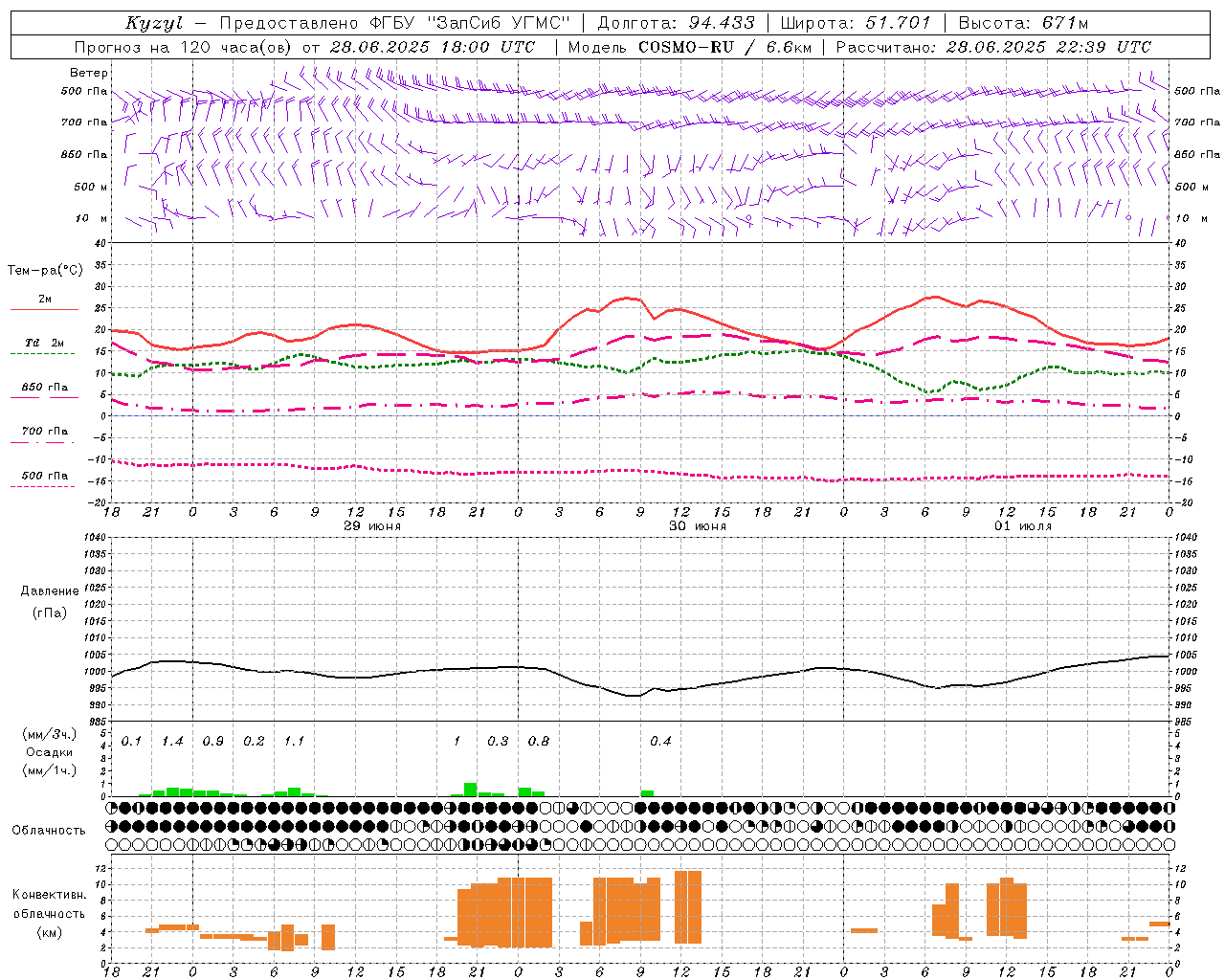Click the "(мм/3ч.)" precipitation unit label
Viewport: 1225px width, 980px height.
pyautogui.click(x=50, y=735)
